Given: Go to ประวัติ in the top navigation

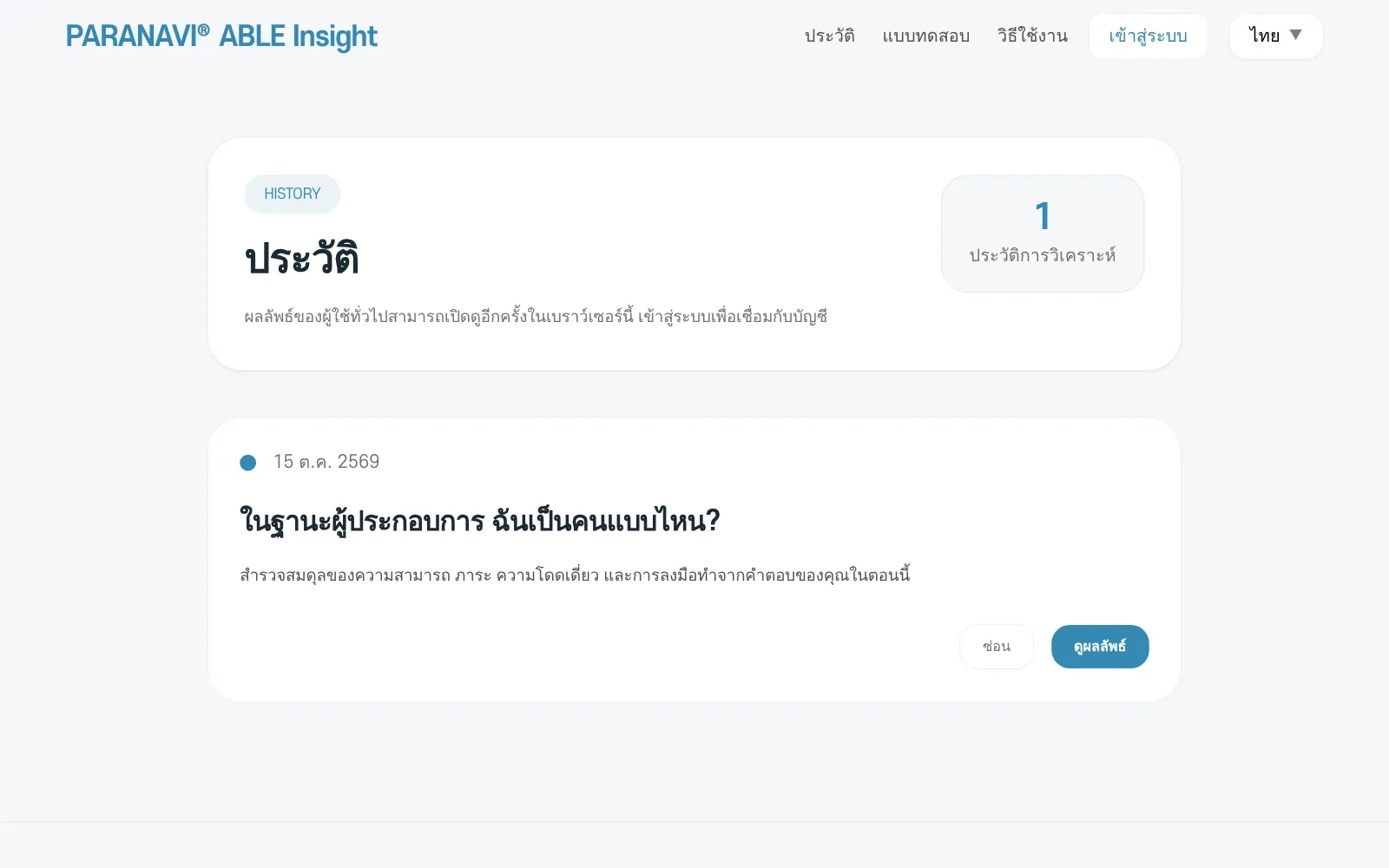Looking at the screenshot, I should (829, 36).
